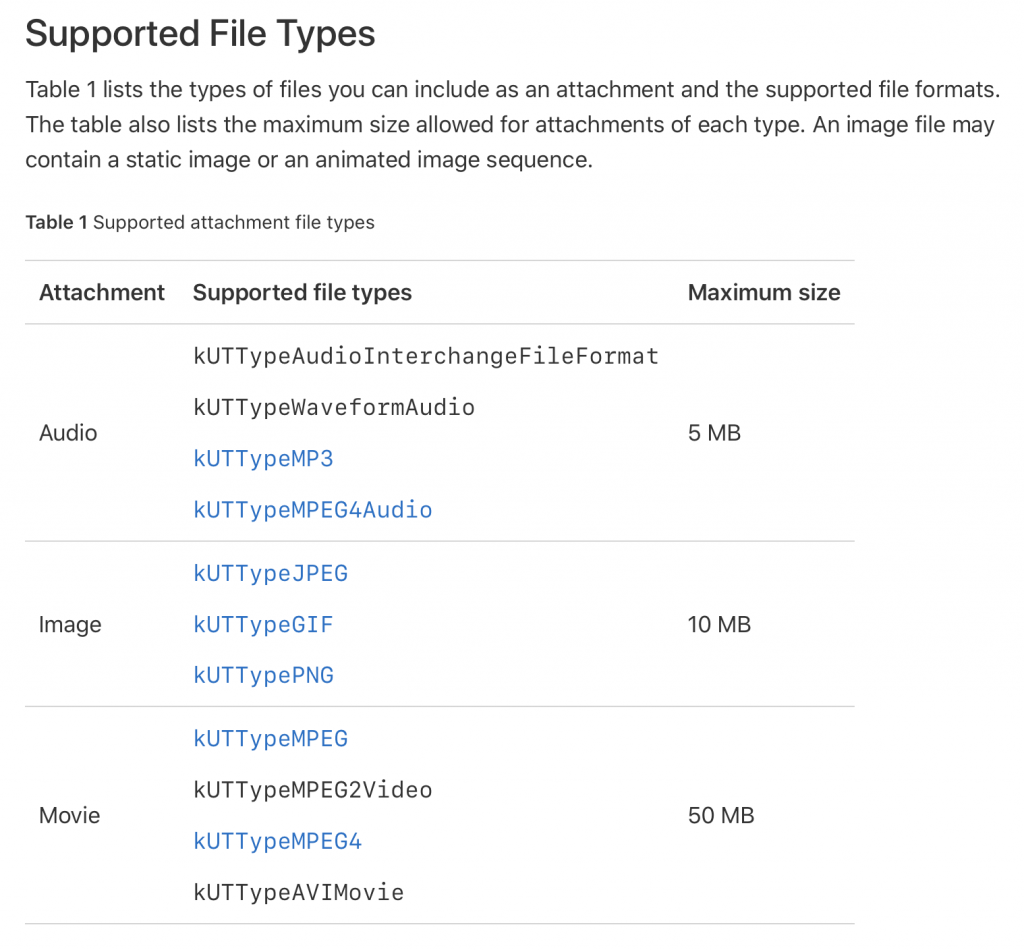Viewport: 1024px width, 950px height.
Task: Open the kUTTypeGIF documentation link
Action: point(263,625)
